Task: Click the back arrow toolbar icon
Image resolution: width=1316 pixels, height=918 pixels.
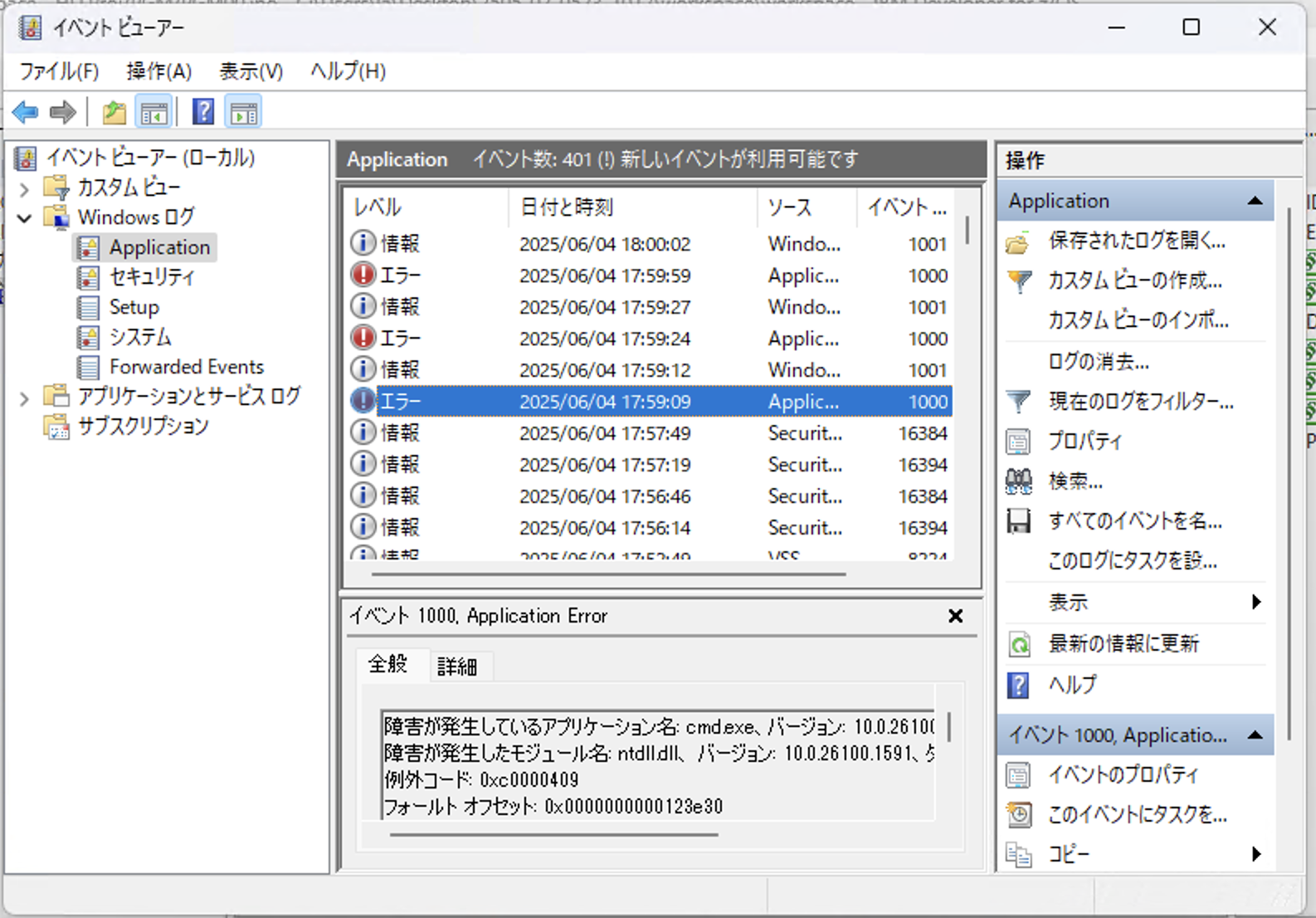Action: point(26,112)
